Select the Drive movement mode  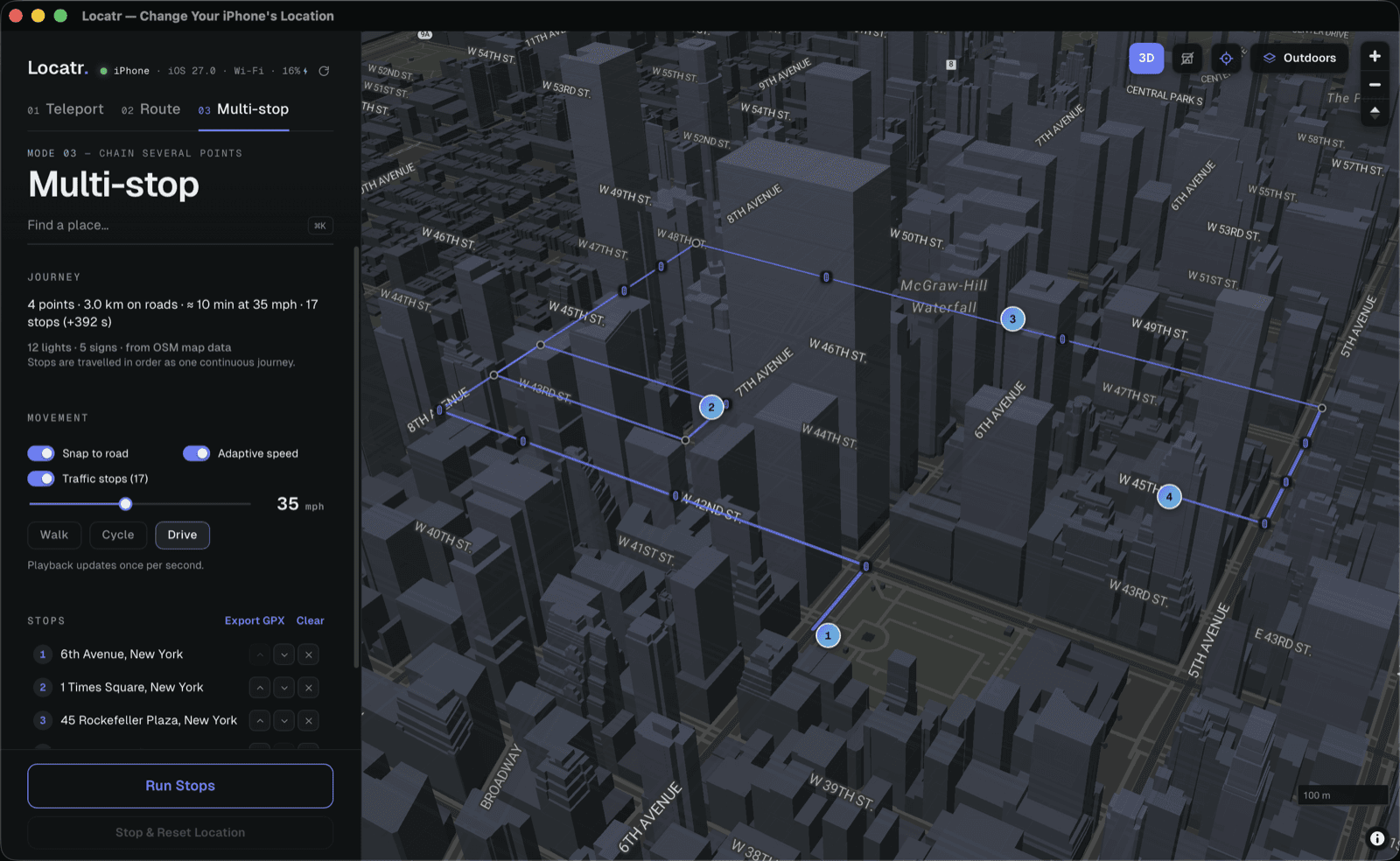(x=182, y=535)
